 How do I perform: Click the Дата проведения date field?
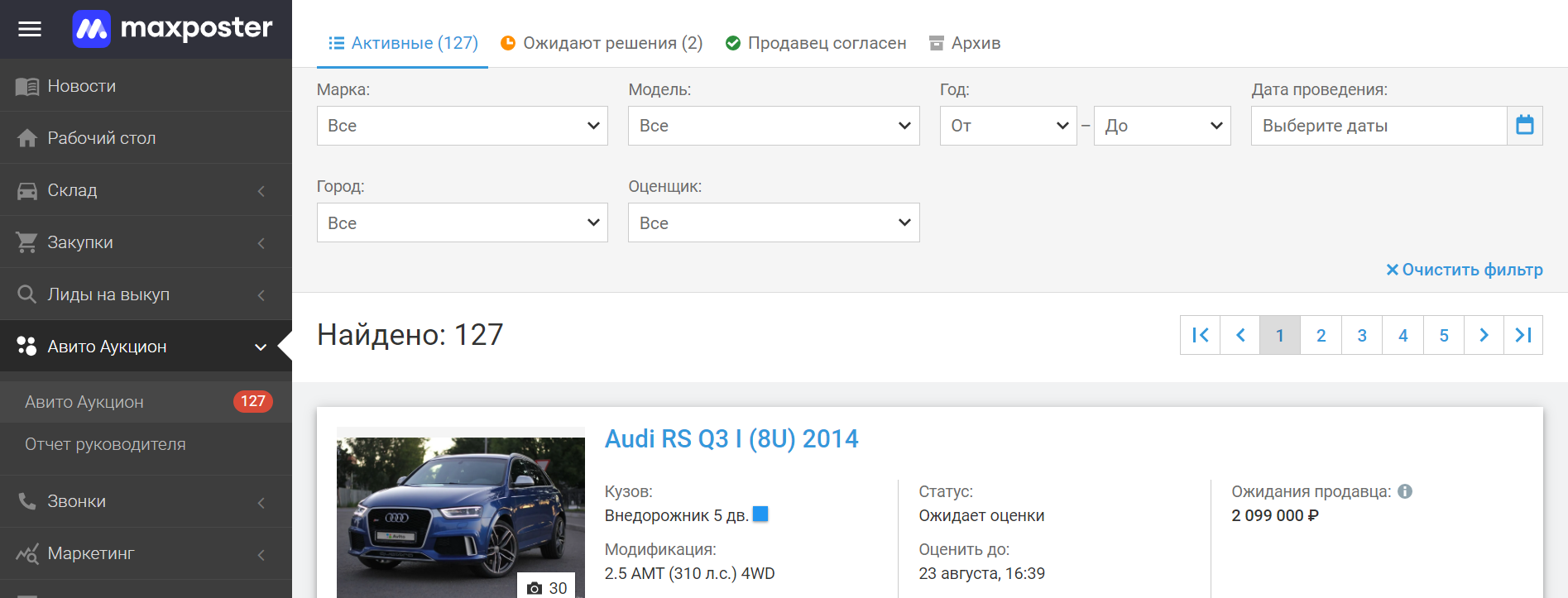tap(1379, 126)
